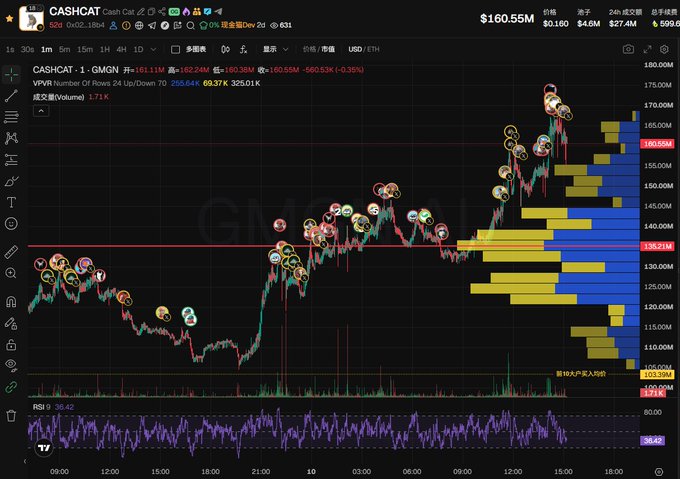Select the ruler measure tool
Screen dimensions: 680x479
pyautogui.click(x=11, y=252)
